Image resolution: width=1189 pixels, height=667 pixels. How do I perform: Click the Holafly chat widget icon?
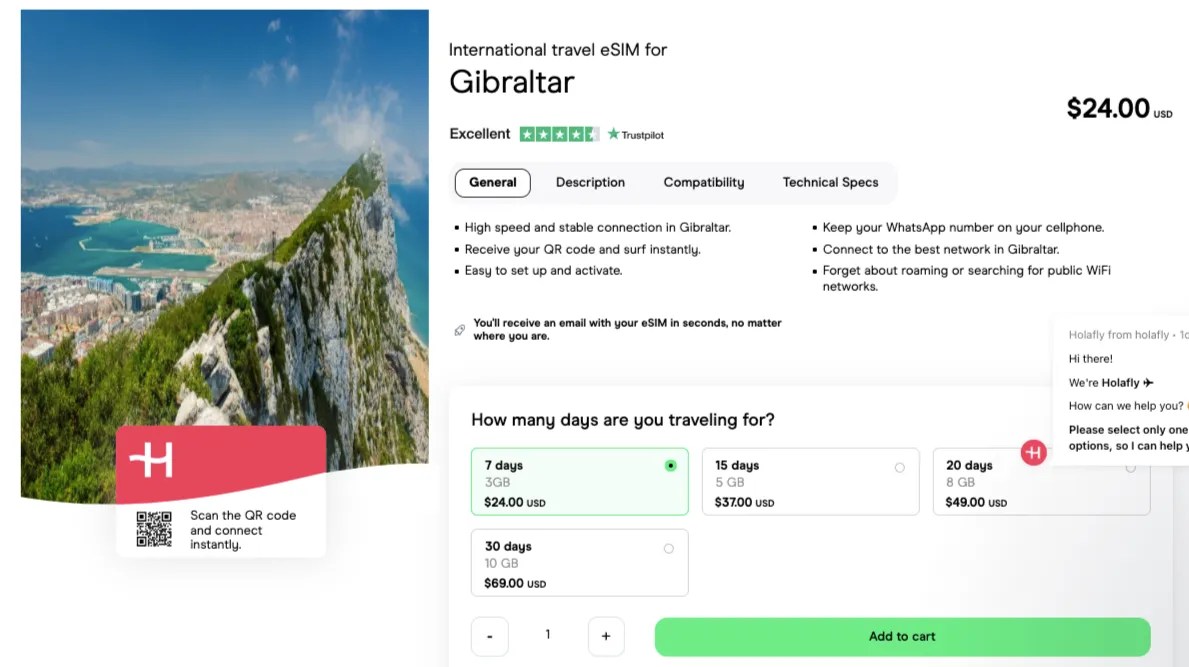tap(1033, 453)
